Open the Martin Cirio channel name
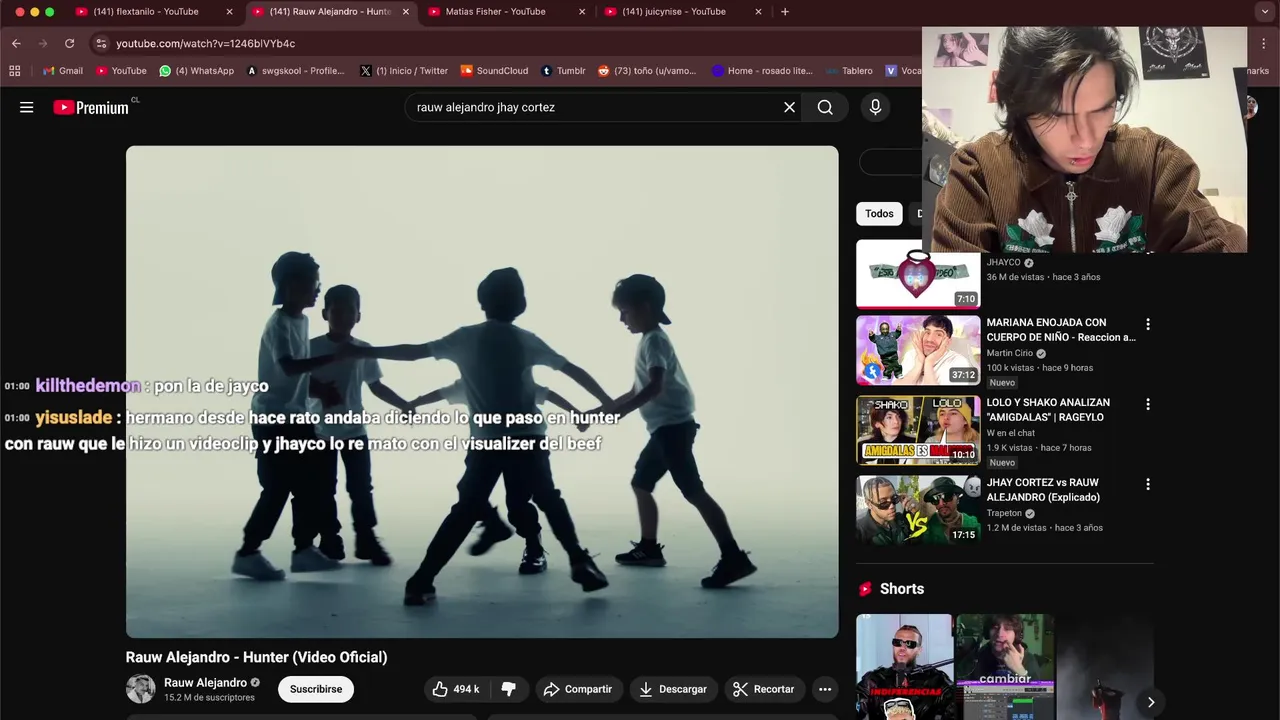Screen dimensions: 1280x720 1010,353
